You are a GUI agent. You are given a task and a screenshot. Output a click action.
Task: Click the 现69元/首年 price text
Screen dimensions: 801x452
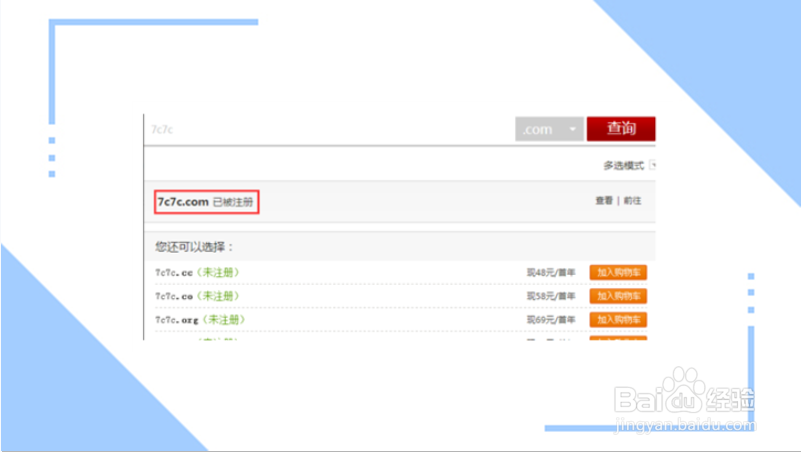point(551,319)
